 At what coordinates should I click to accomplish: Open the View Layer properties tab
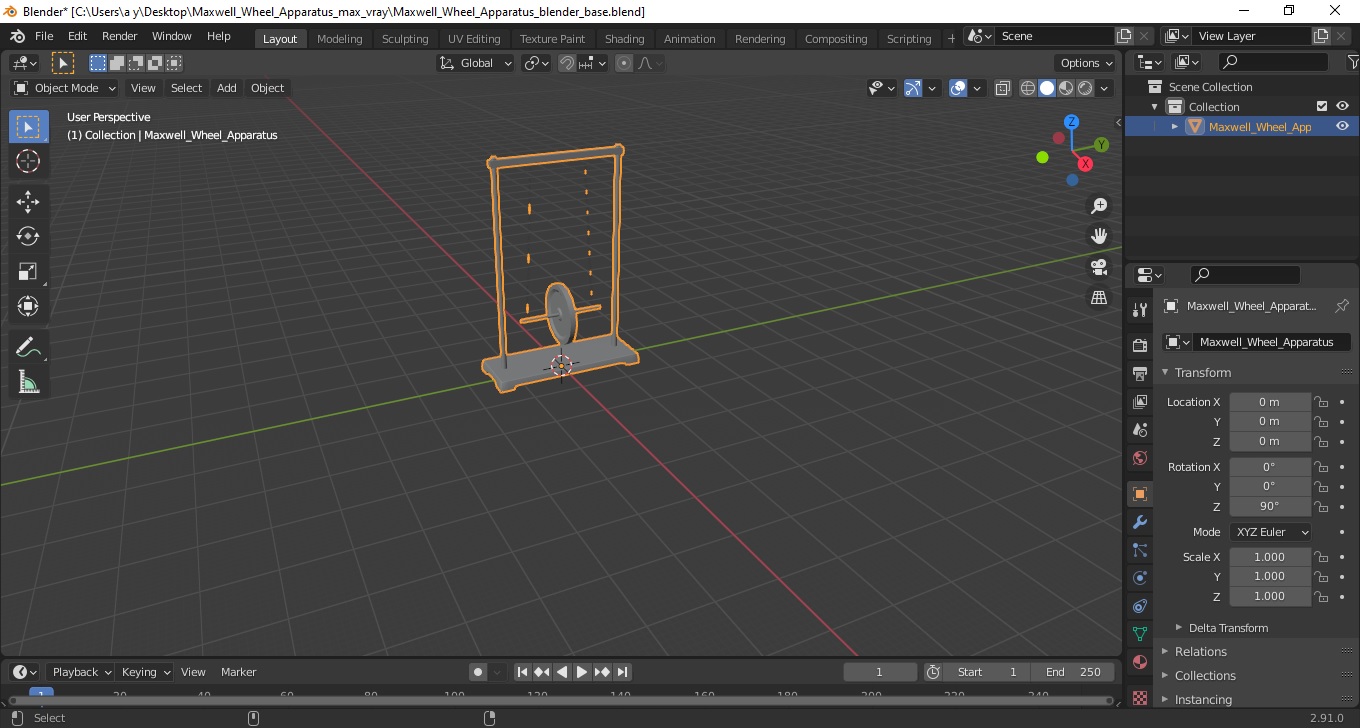(x=1139, y=402)
